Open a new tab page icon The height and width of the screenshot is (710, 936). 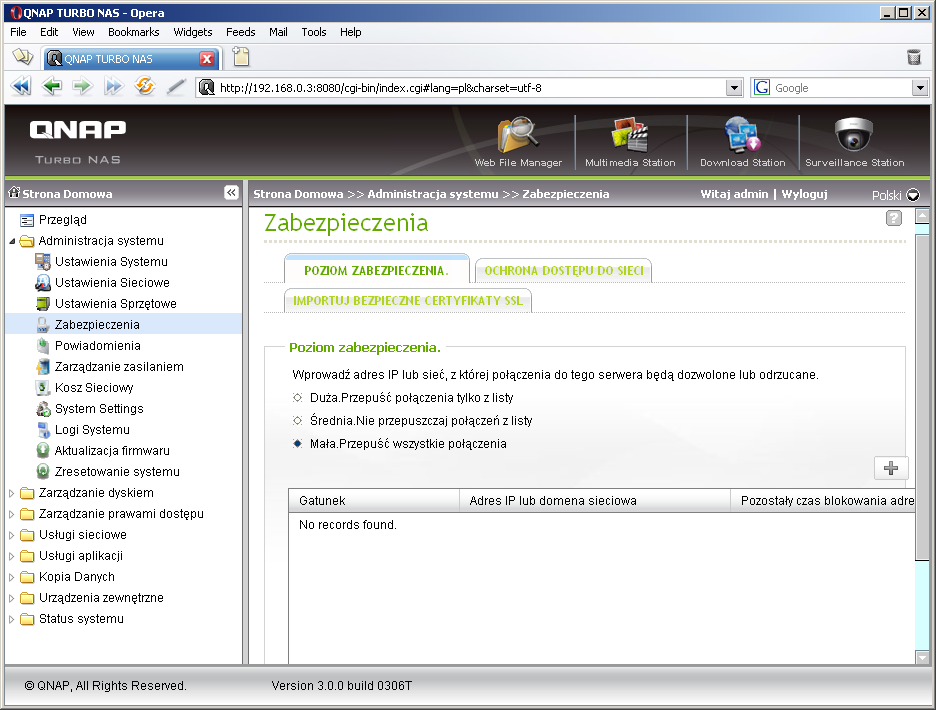pyautogui.click(x=241, y=57)
